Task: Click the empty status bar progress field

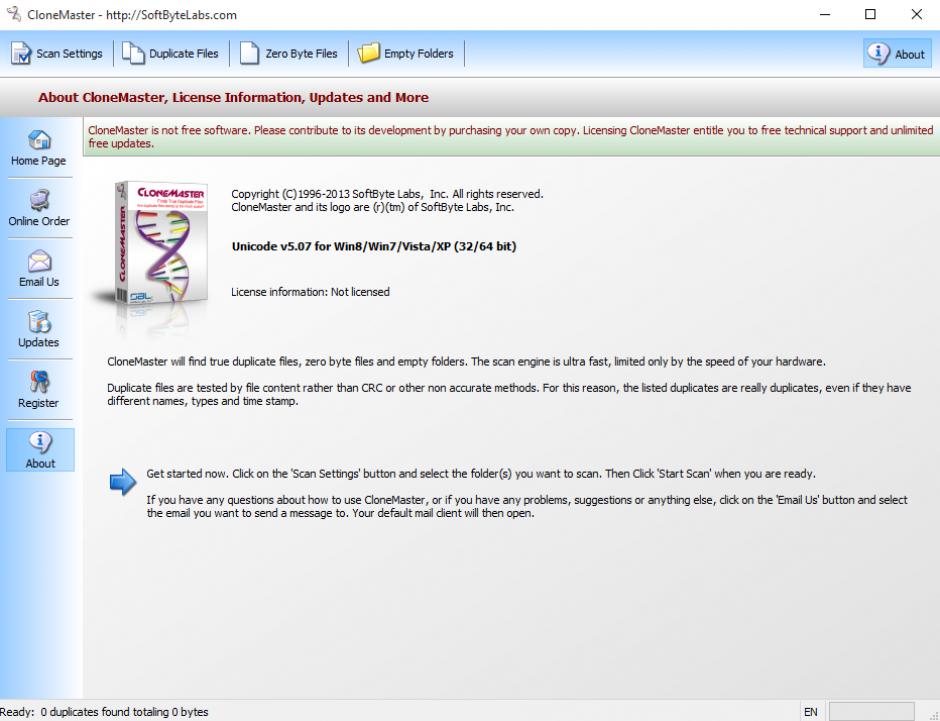Action: pos(870,712)
